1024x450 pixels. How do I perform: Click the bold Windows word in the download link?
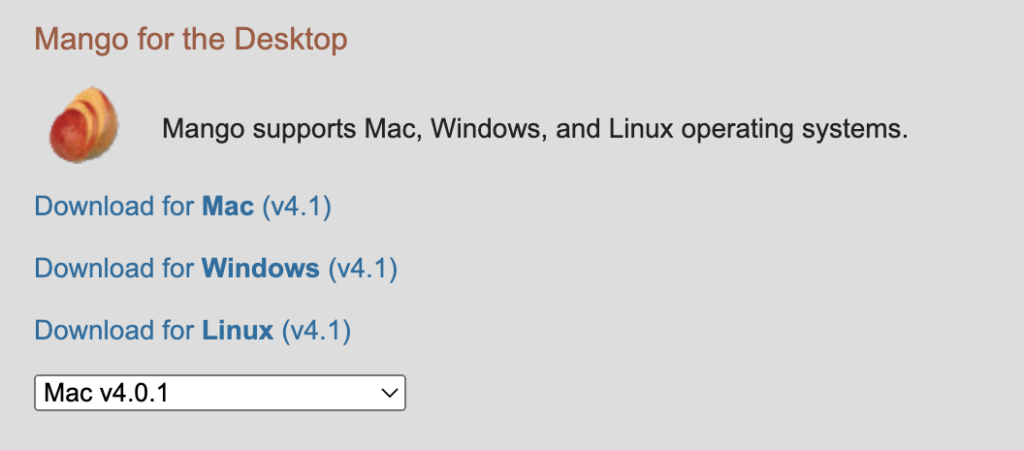click(261, 268)
